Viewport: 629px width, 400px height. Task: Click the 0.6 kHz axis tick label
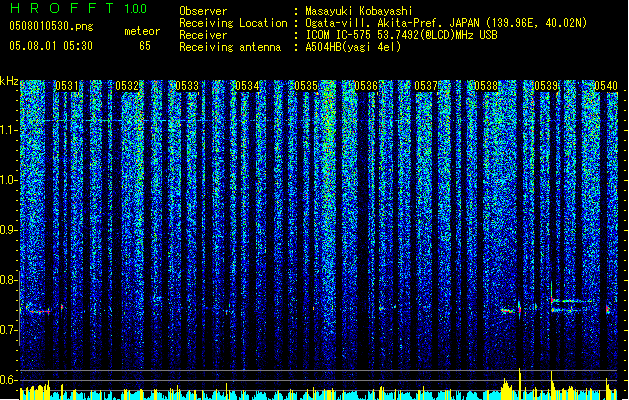9,380
